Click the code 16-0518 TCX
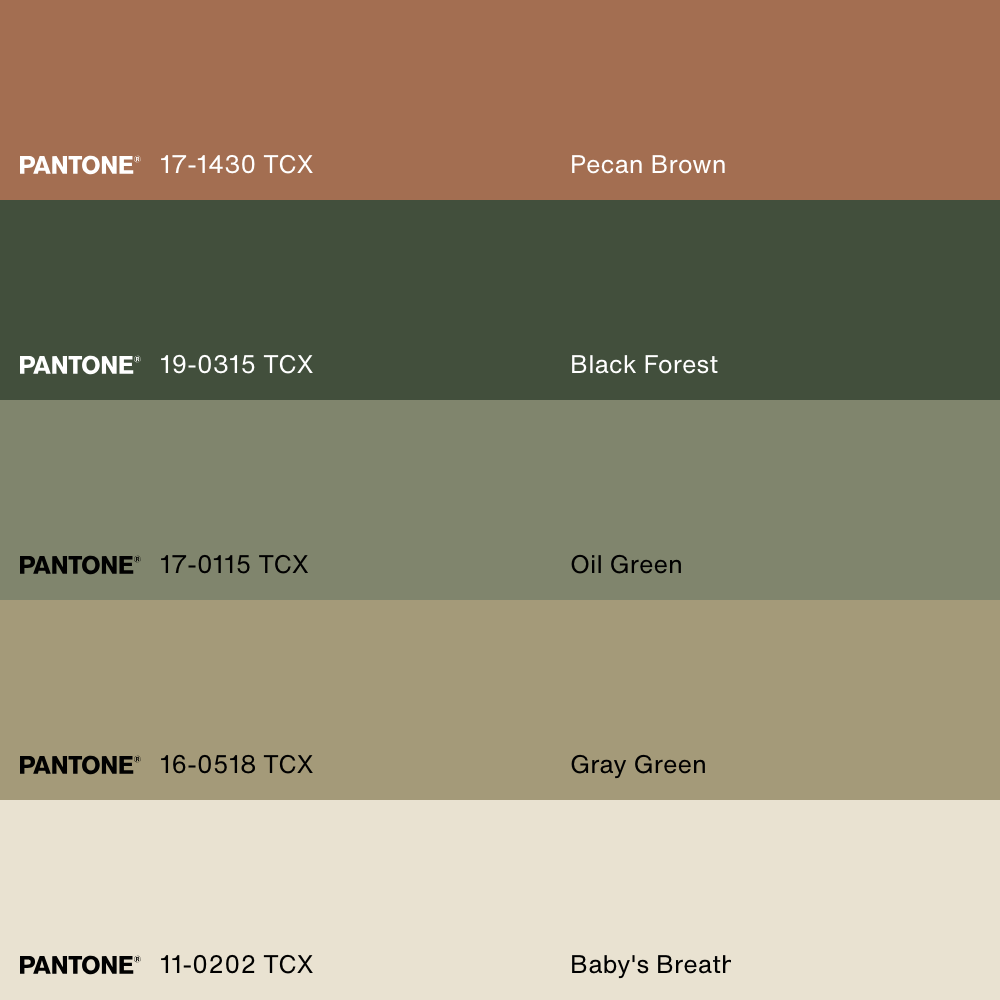The width and height of the screenshot is (1000, 1000). tap(236, 765)
